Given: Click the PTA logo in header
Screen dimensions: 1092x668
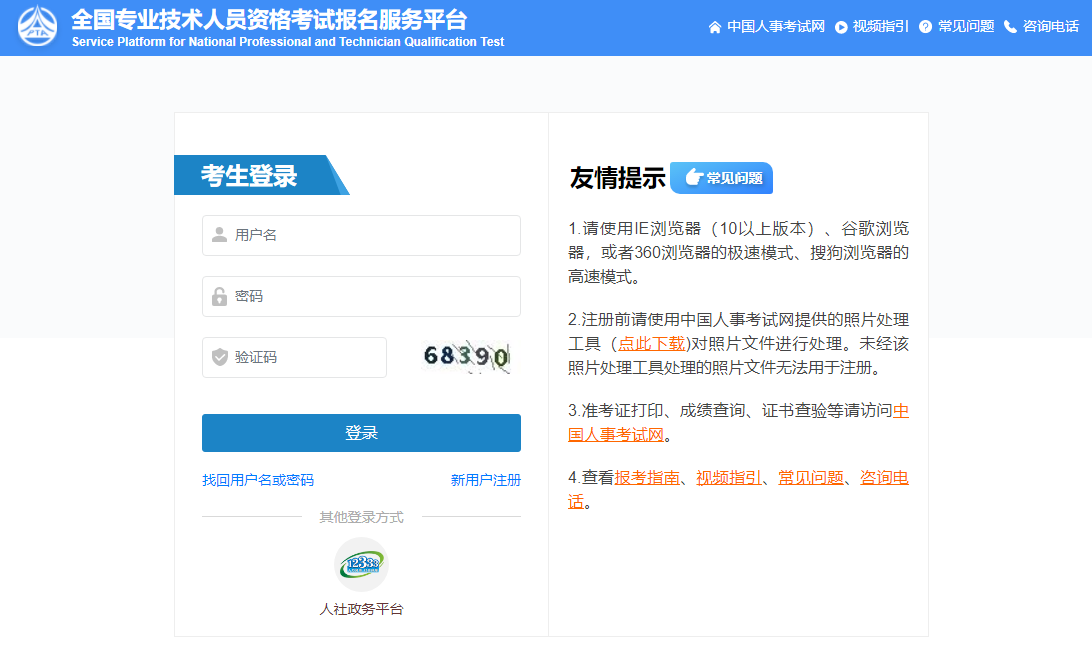Looking at the screenshot, I should coord(38,27).
